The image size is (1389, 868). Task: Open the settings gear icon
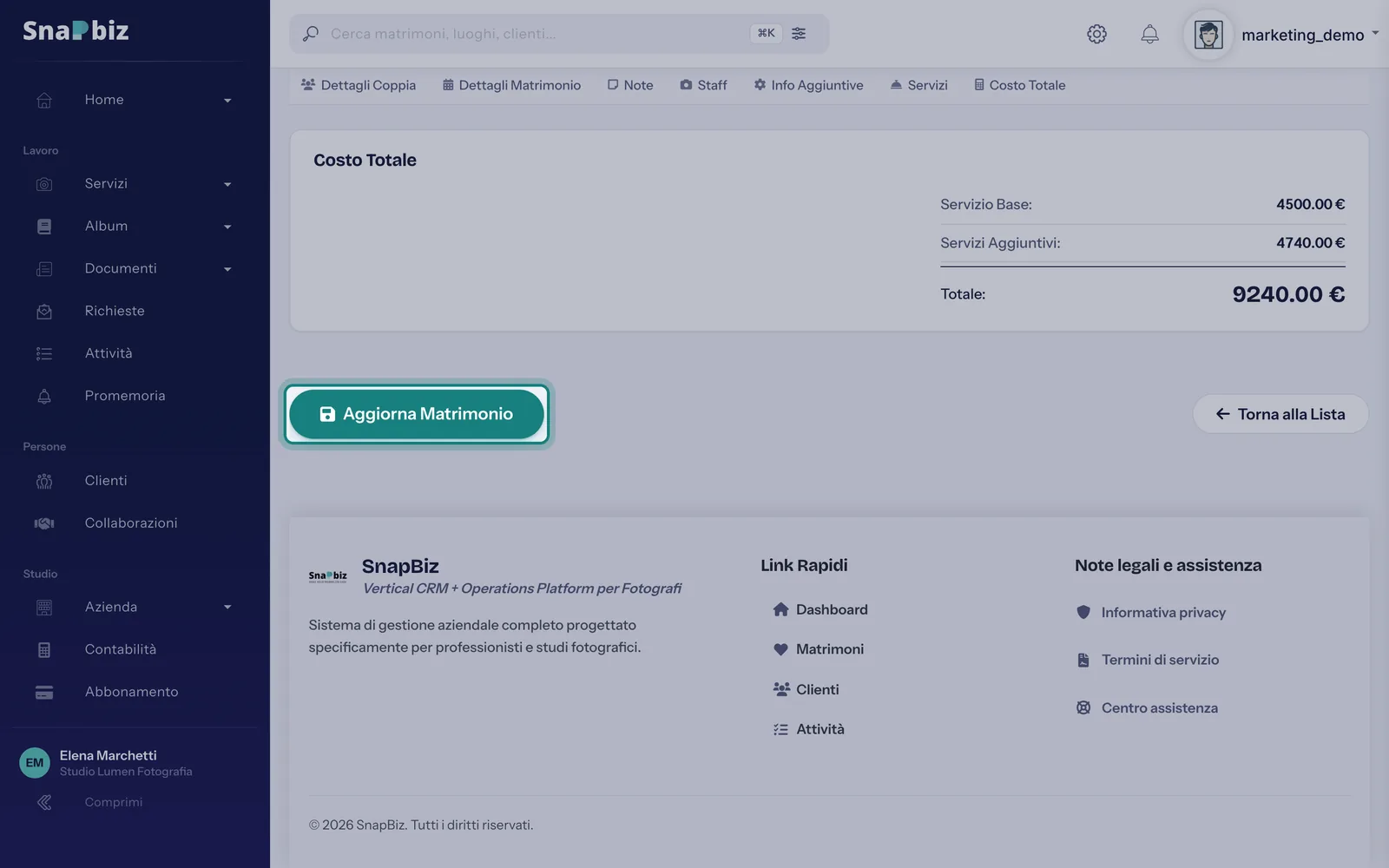(x=1096, y=34)
